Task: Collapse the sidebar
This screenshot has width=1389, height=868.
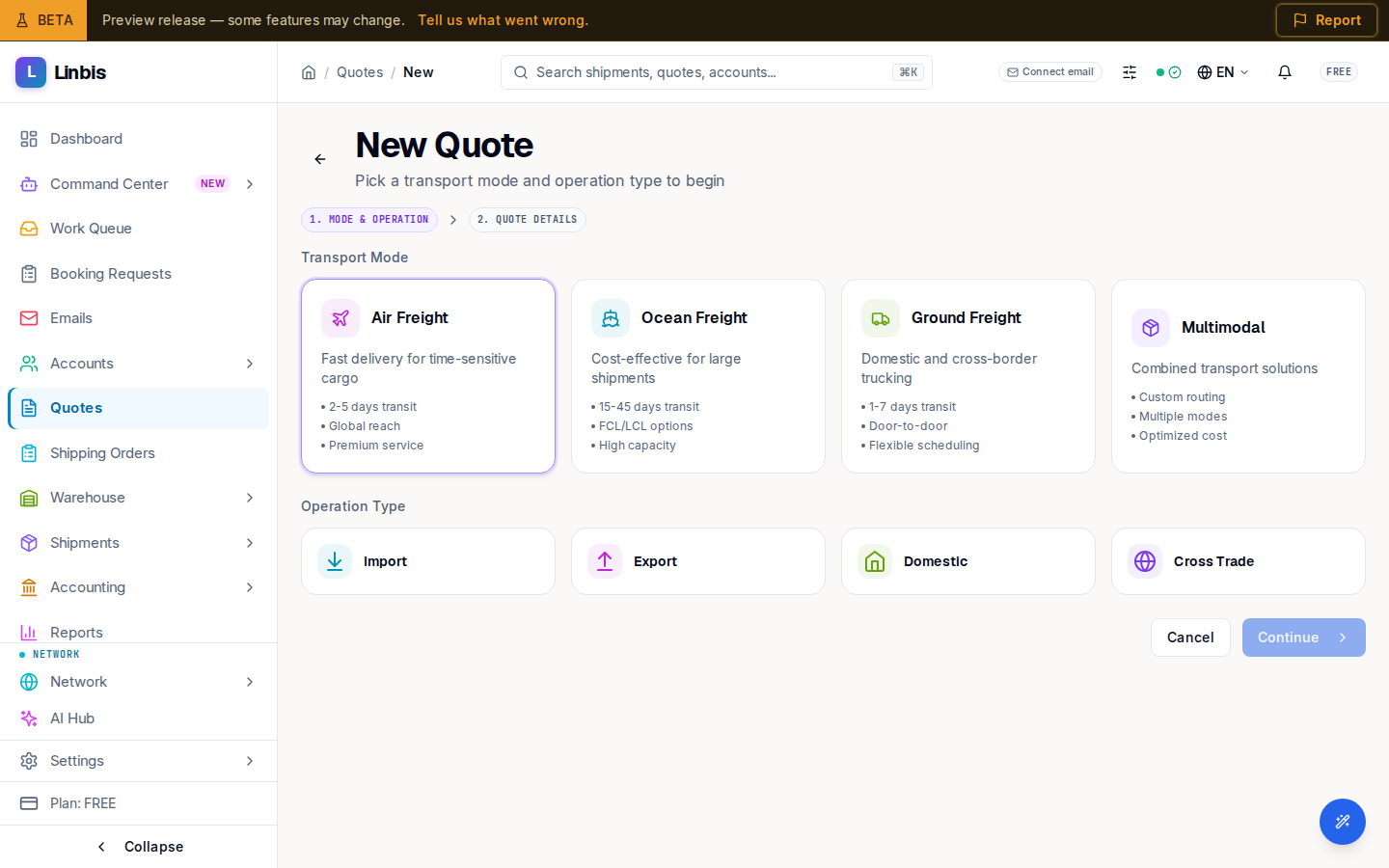Action: 139,847
